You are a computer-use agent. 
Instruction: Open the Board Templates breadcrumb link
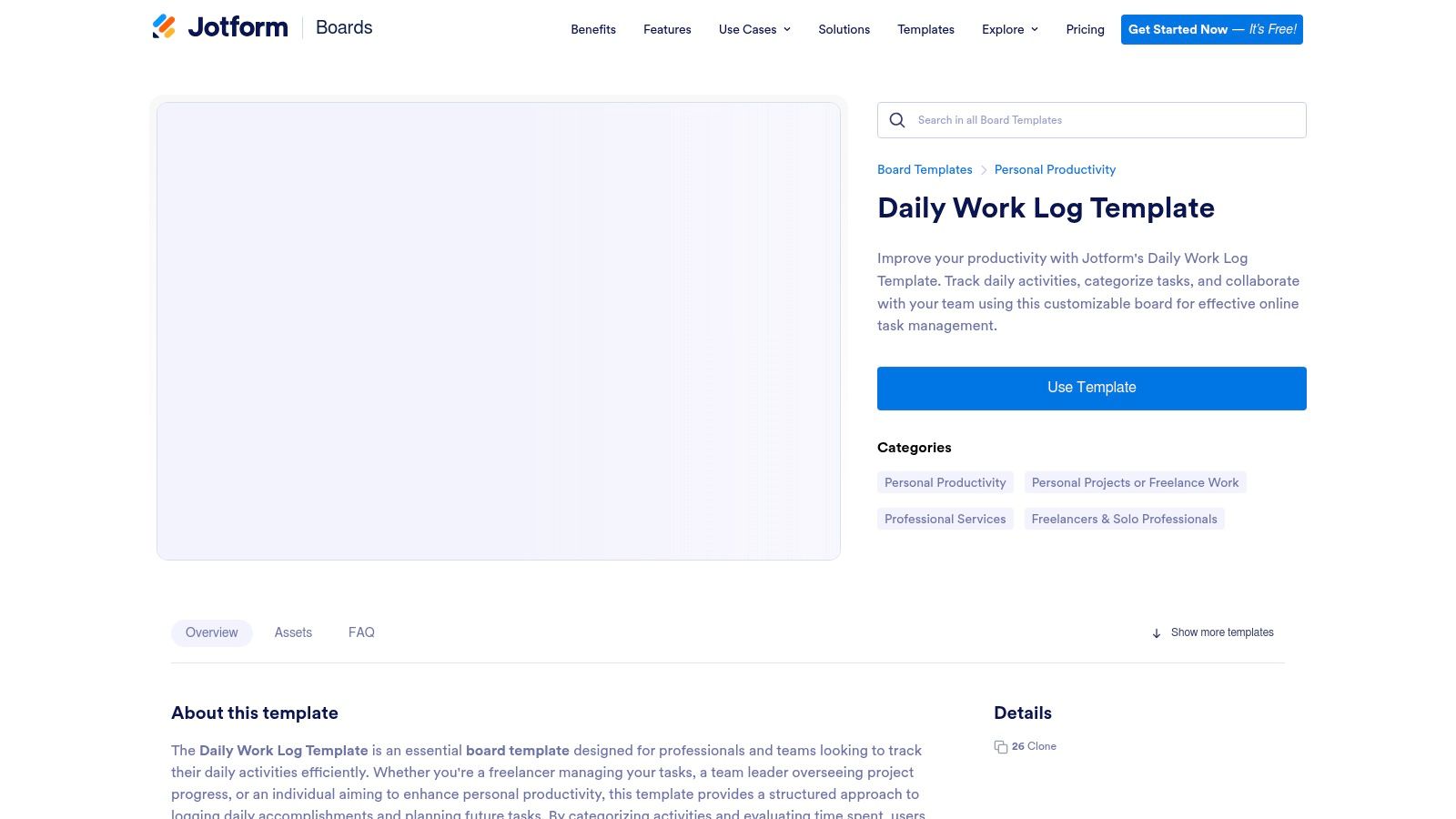click(925, 169)
